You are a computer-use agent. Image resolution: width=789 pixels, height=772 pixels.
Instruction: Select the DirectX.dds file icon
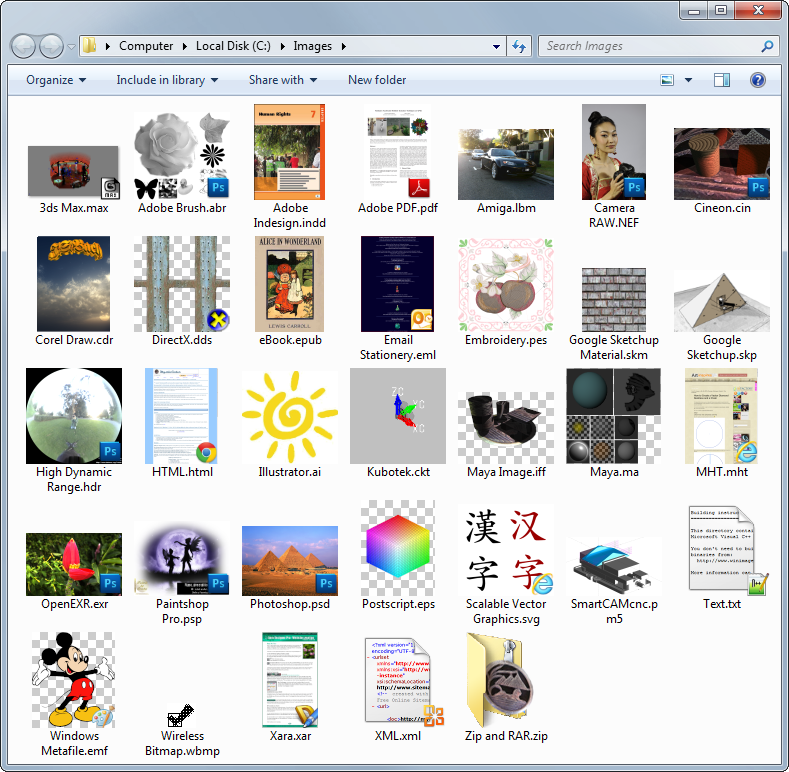pyautogui.click(x=182, y=284)
